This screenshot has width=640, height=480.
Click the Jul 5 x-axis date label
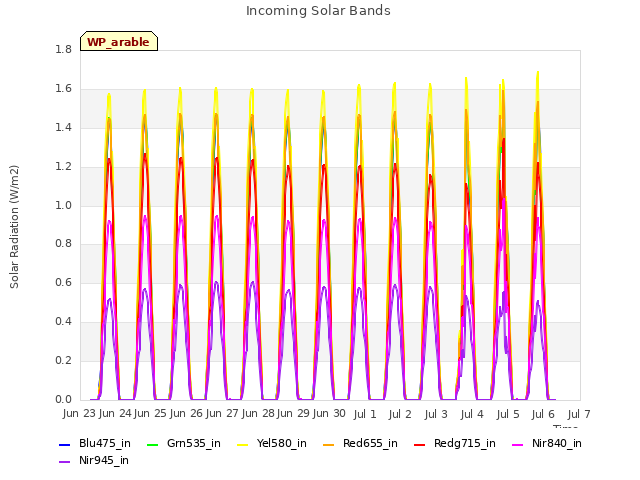point(508,414)
